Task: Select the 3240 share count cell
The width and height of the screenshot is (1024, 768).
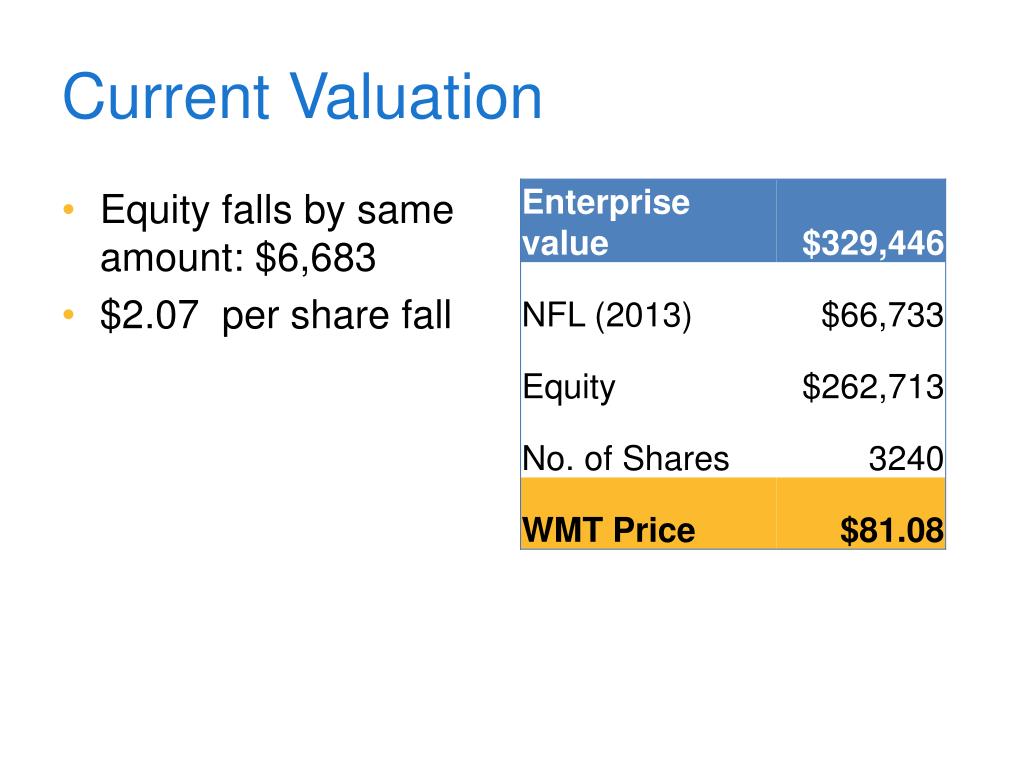Action: [905, 459]
